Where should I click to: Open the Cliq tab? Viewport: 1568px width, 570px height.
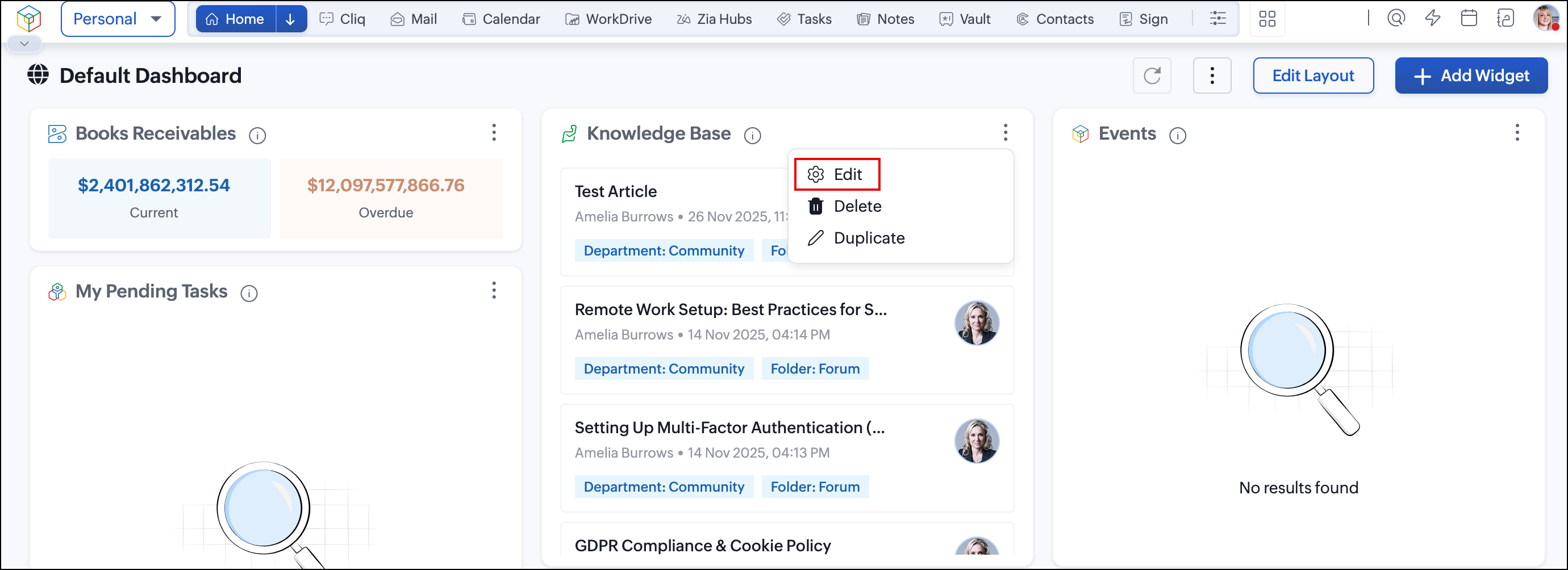coord(343,19)
